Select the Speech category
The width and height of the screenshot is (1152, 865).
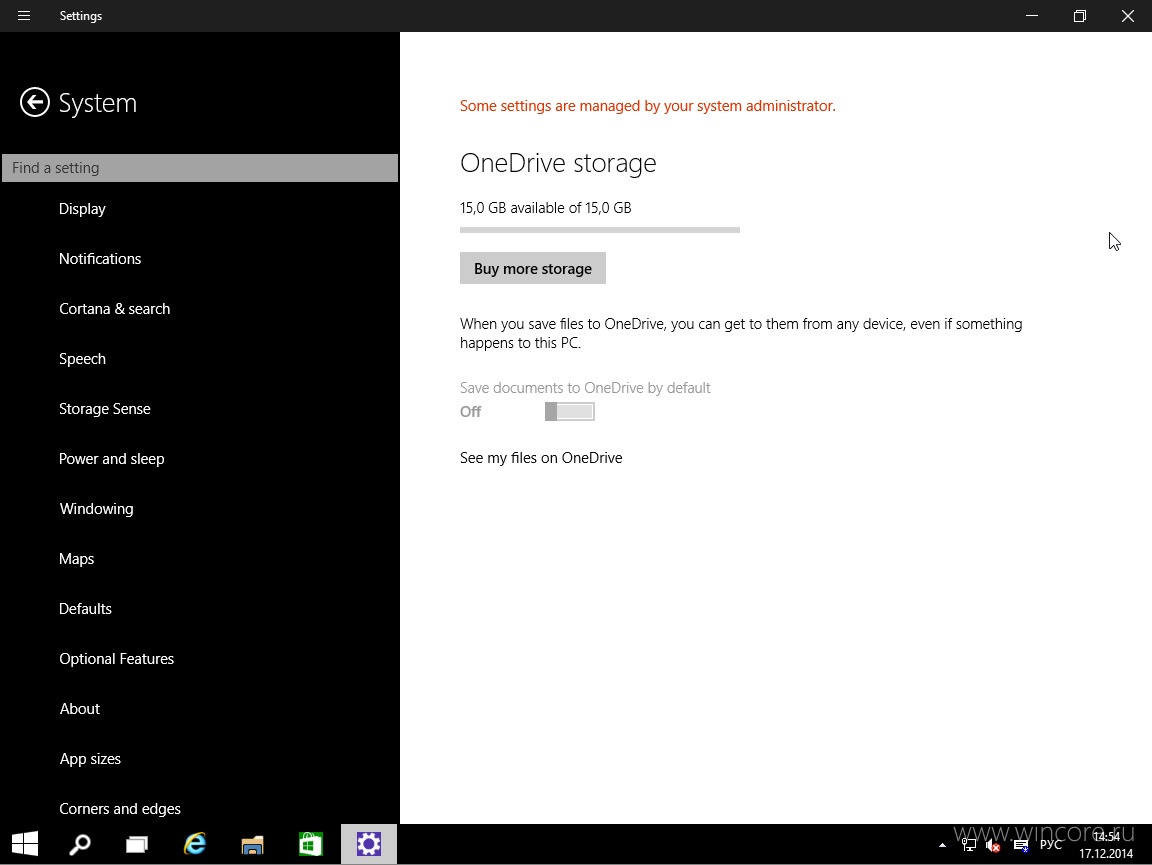pos(82,359)
